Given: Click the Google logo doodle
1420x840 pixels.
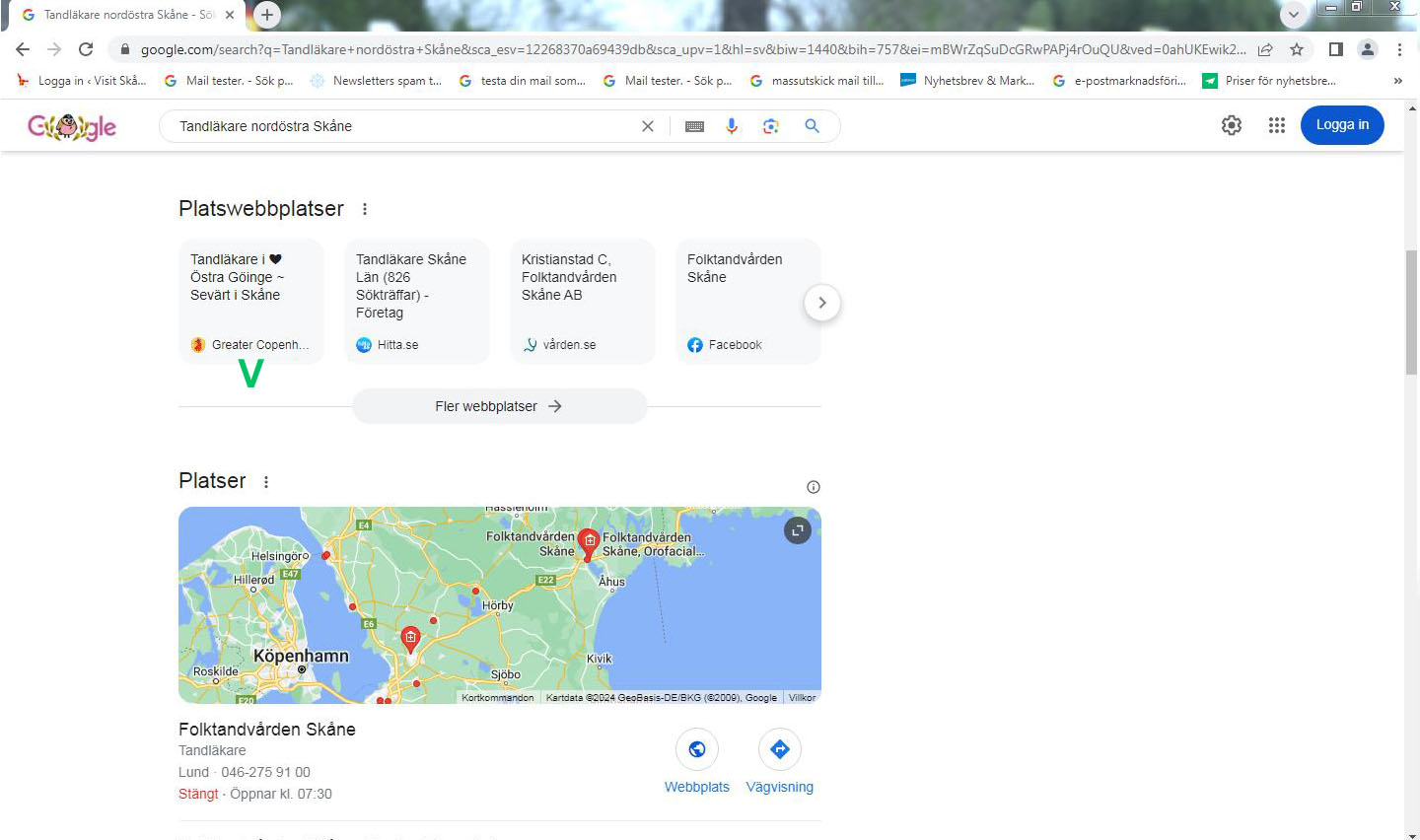Looking at the screenshot, I should point(72,126).
